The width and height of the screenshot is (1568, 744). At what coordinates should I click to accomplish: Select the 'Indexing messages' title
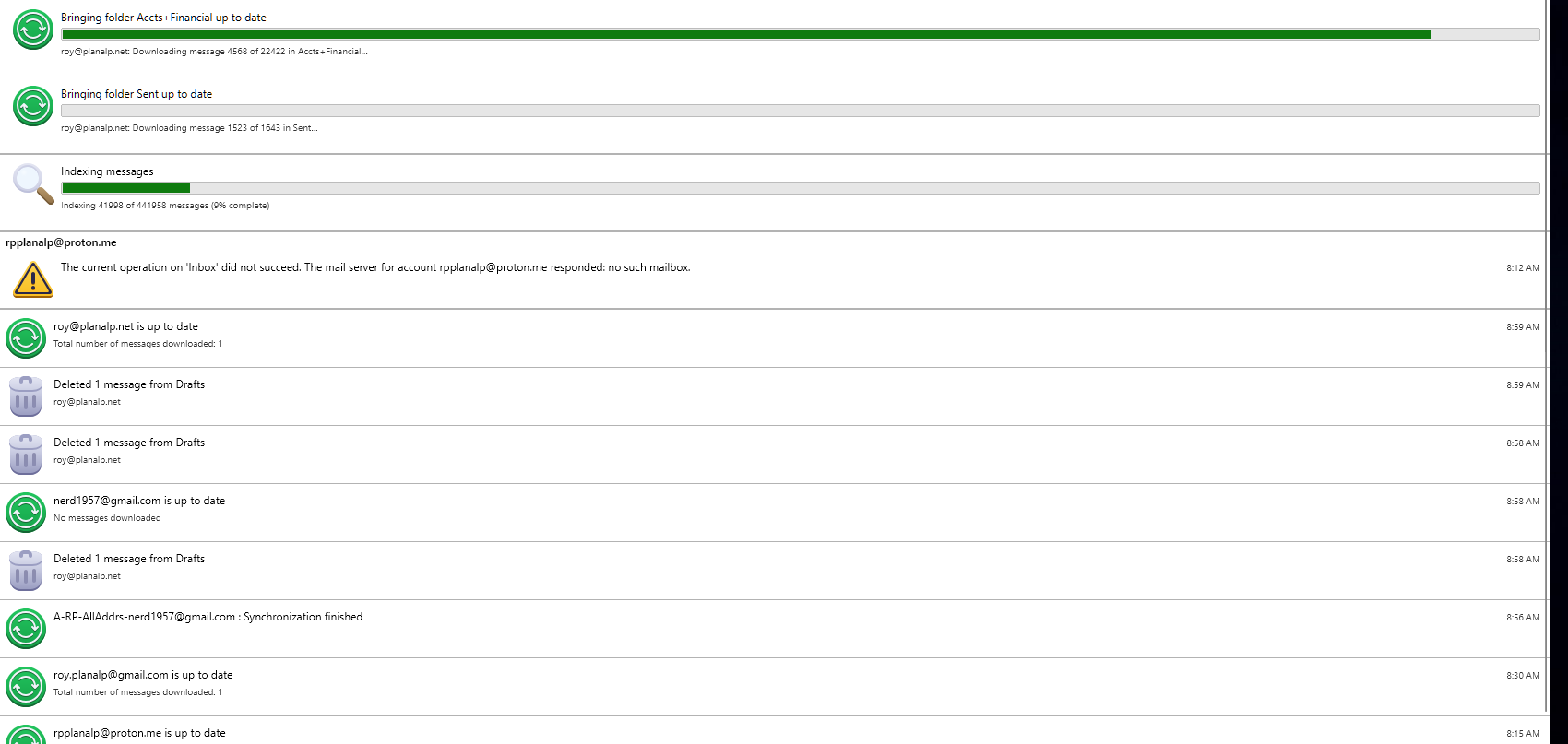107,171
